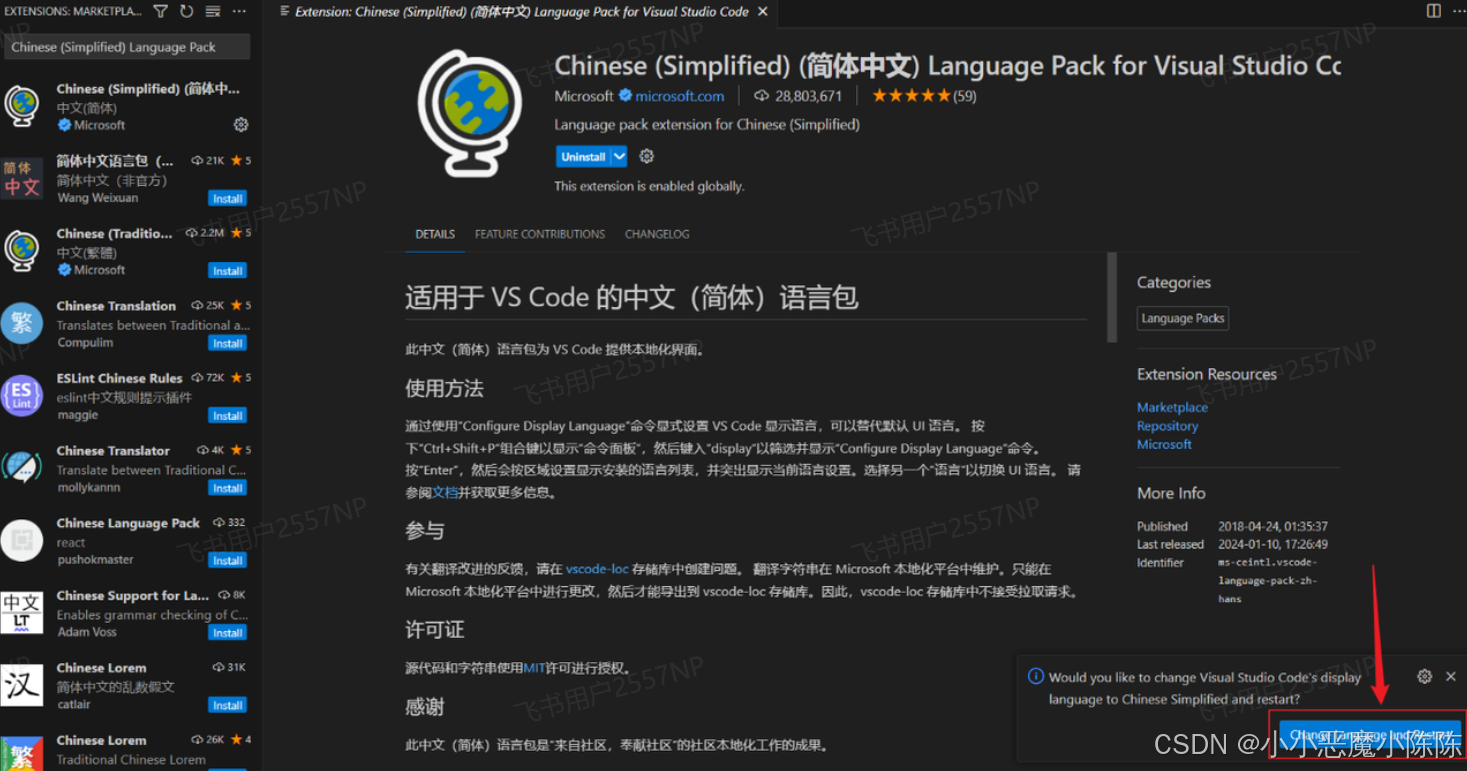Install Chinese Support by Adam Voss

click(228, 633)
